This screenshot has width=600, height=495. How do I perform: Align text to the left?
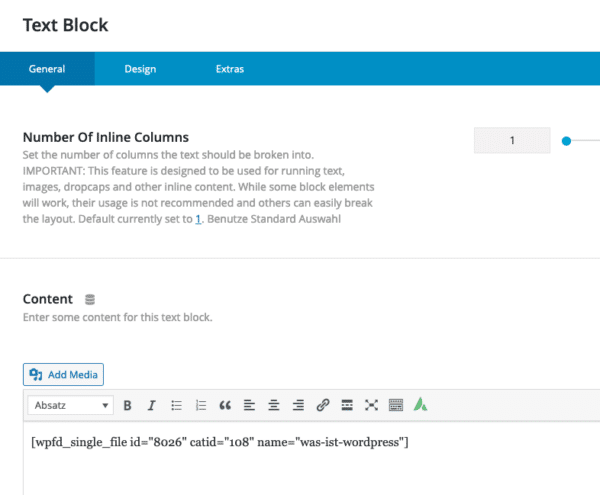[x=249, y=405]
